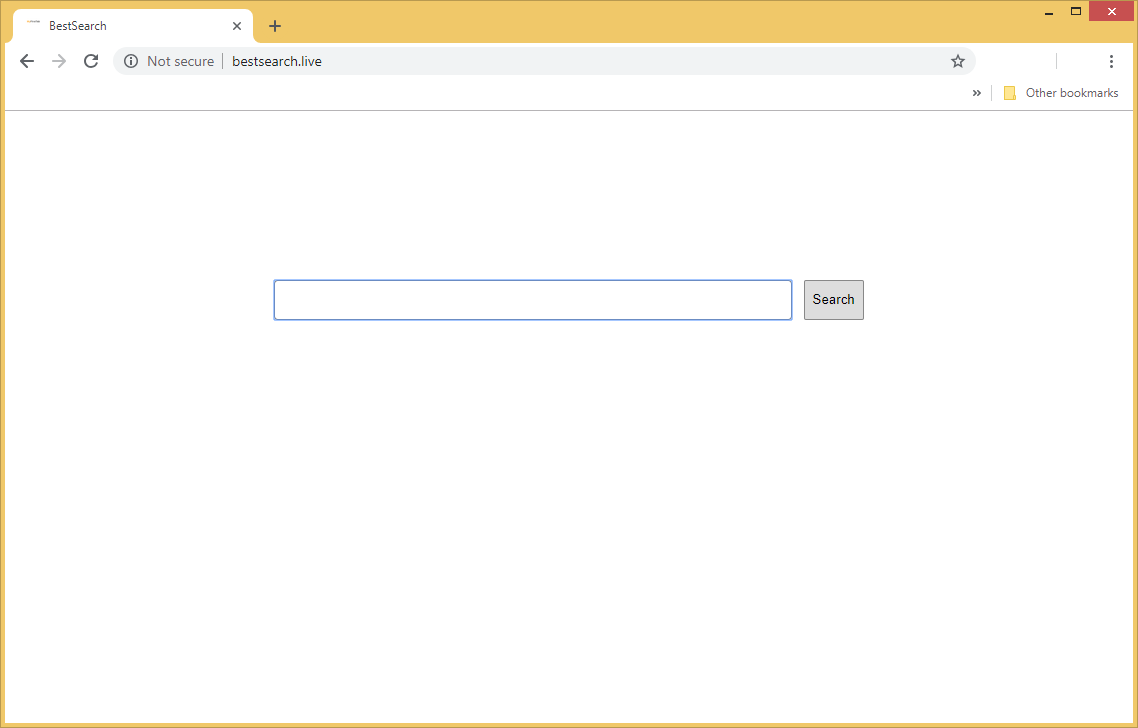Minimize the Chrome window
The width and height of the screenshot is (1138, 728).
[1049, 12]
